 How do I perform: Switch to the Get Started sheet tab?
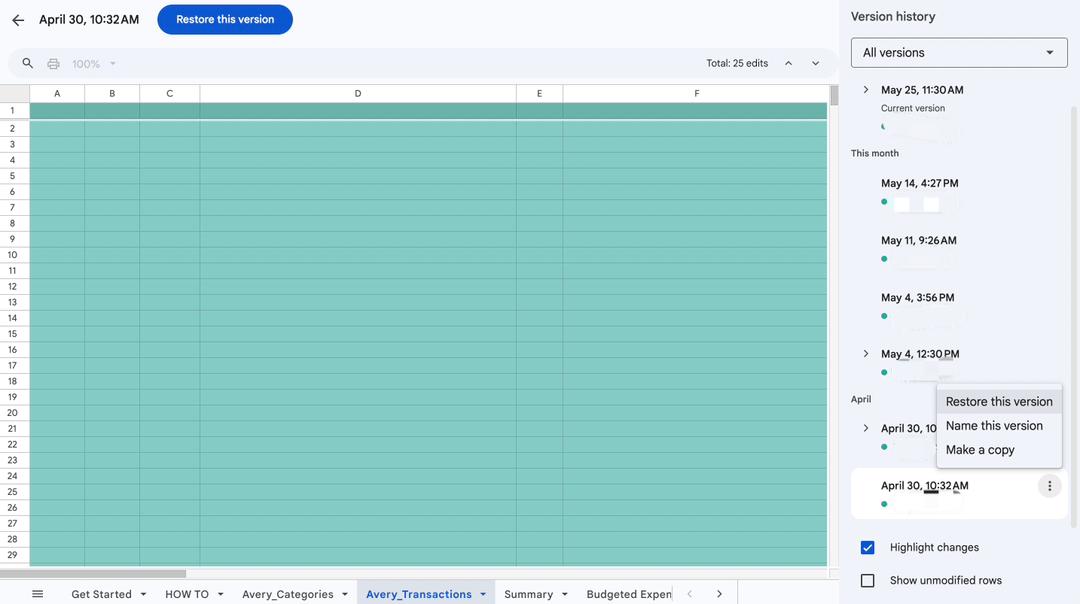[101, 594]
